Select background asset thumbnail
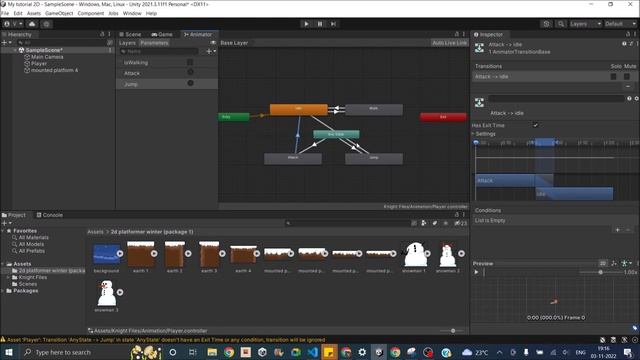 (x=107, y=254)
